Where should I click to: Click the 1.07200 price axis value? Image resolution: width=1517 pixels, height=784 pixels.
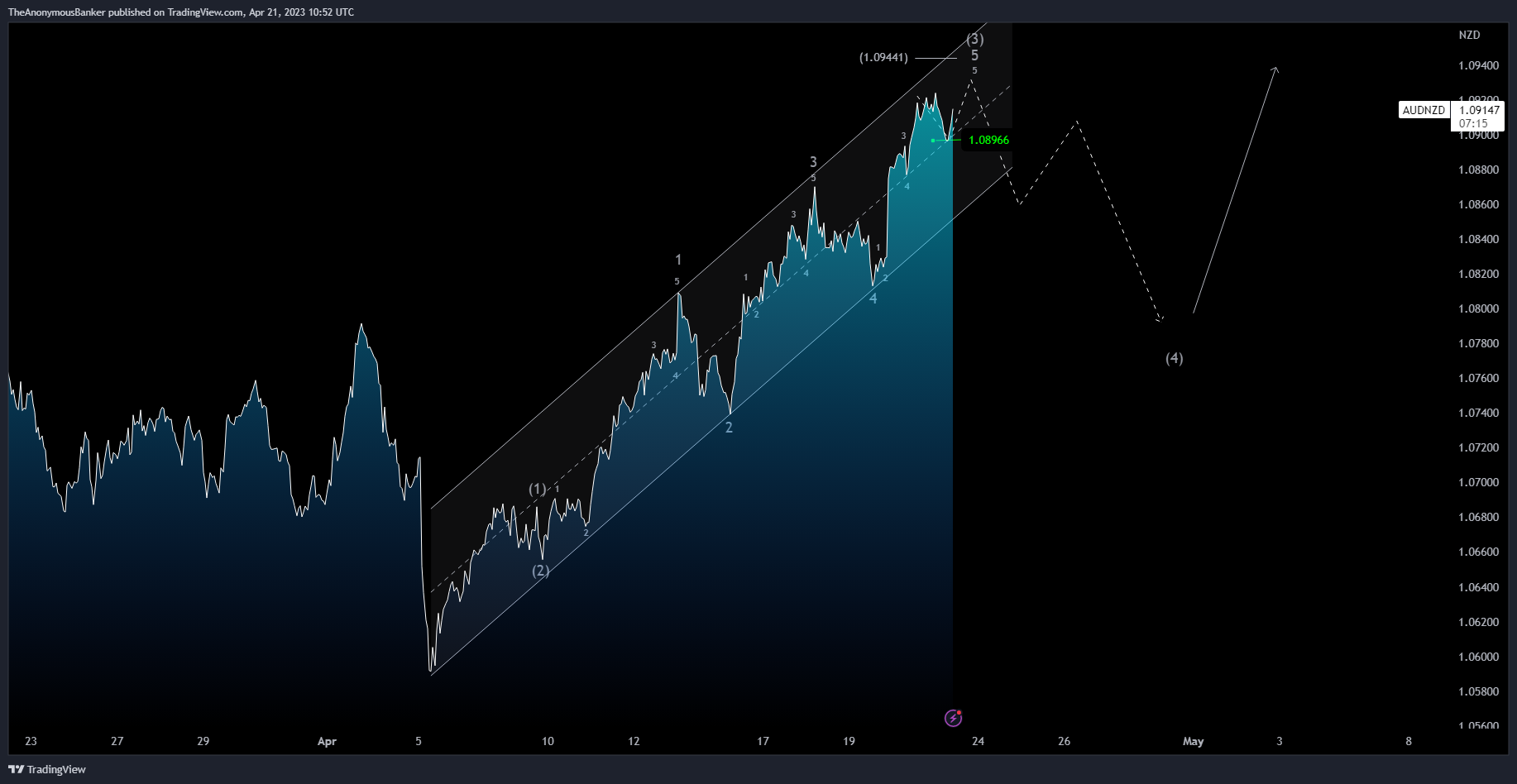click(x=1478, y=447)
